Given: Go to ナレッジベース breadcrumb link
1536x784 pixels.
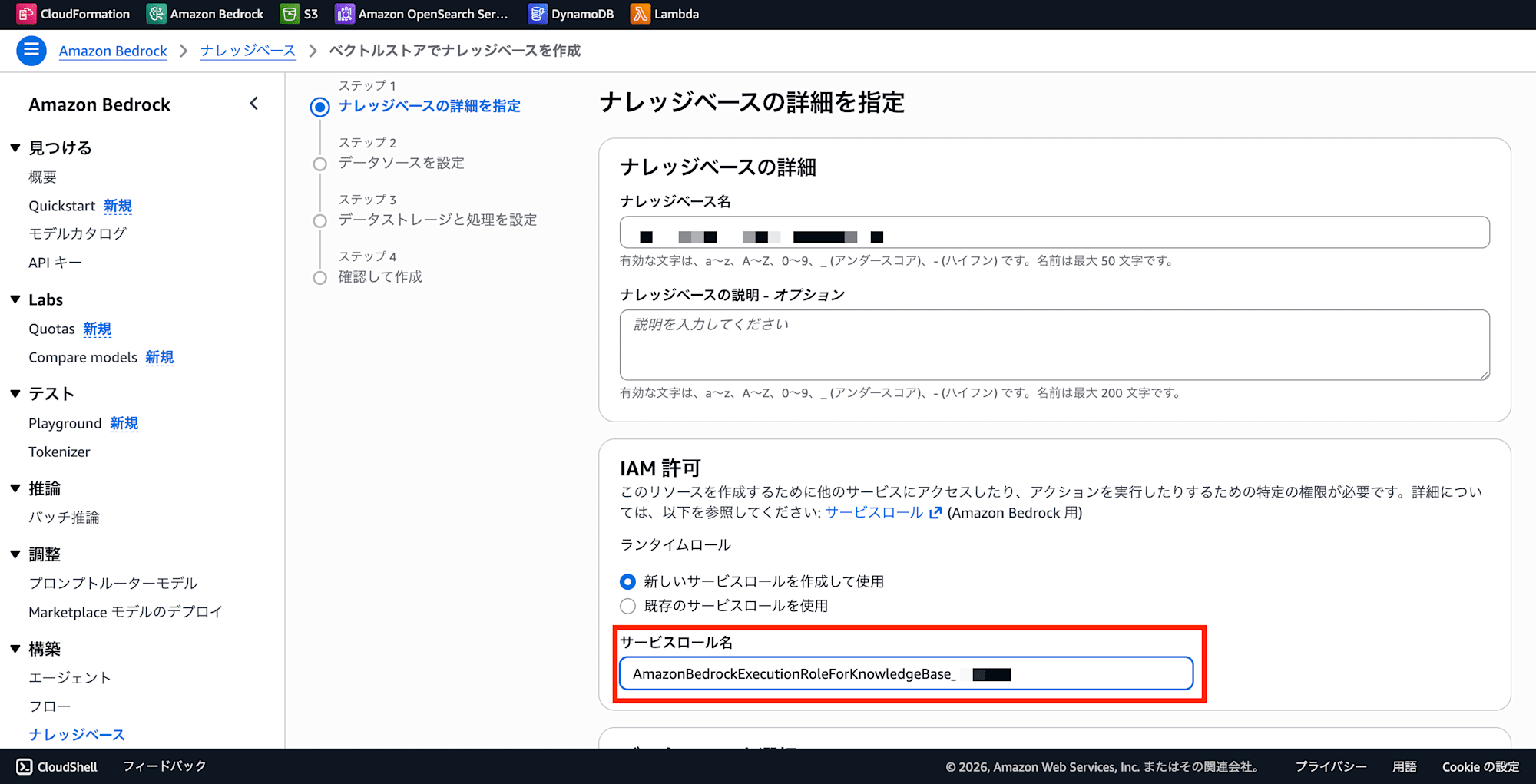Looking at the screenshot, I should [x=248, y=51].
